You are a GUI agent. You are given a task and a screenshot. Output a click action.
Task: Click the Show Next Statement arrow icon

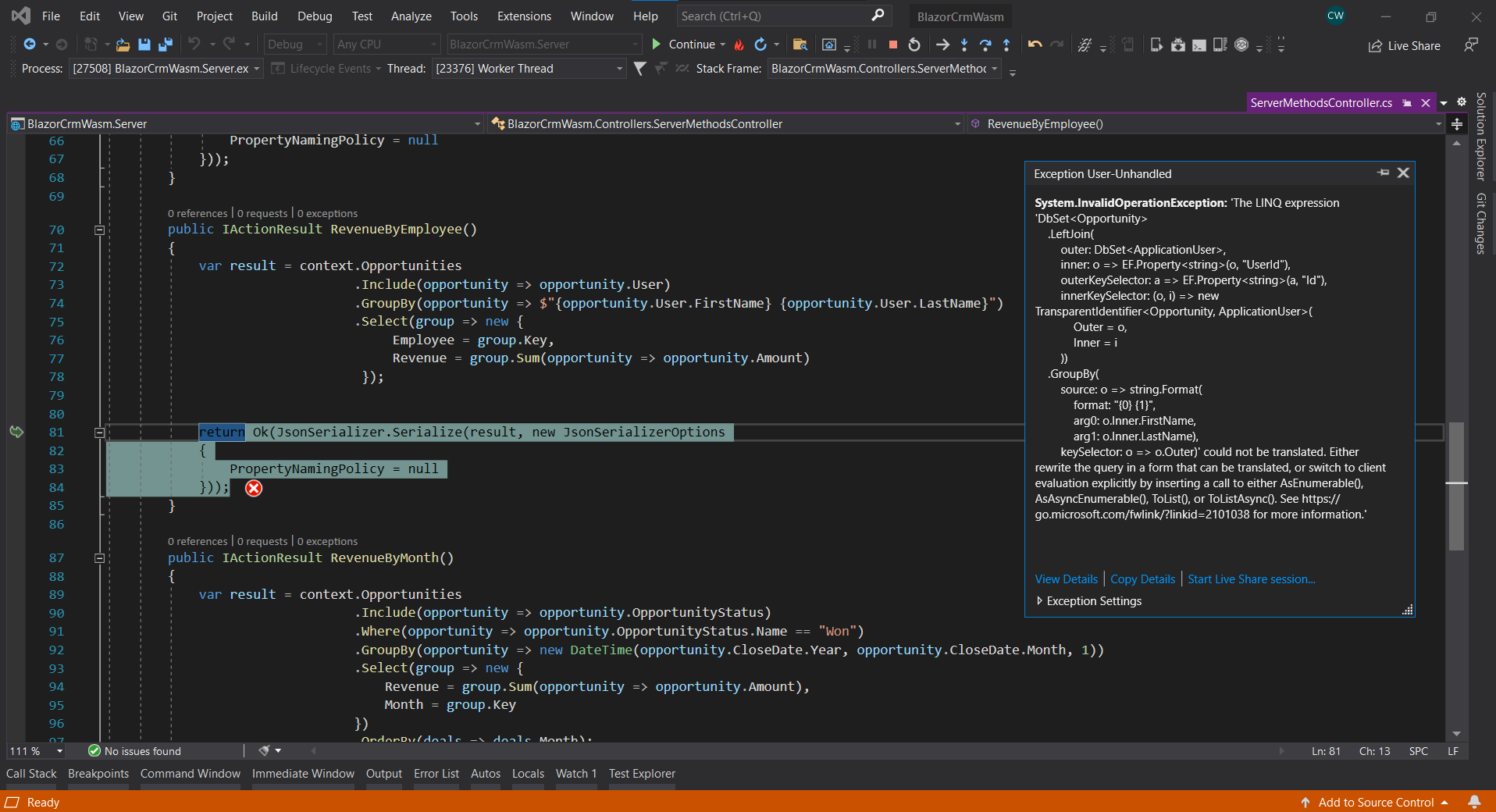pos(942,45)
